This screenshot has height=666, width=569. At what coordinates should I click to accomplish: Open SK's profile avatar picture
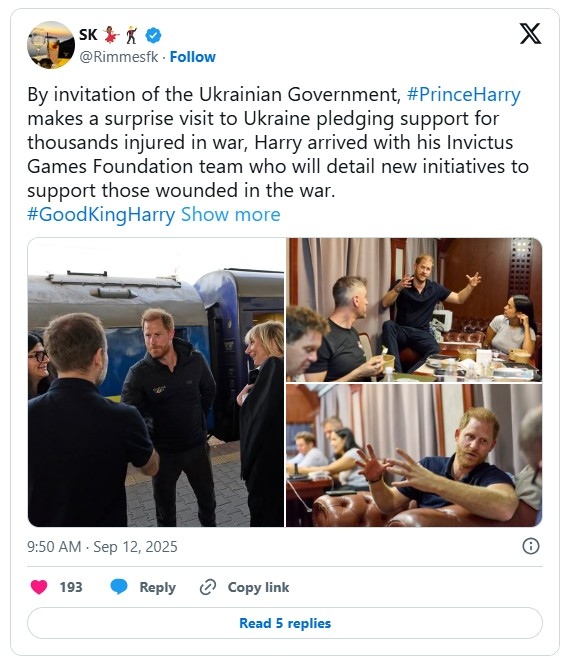pos(51,45)
